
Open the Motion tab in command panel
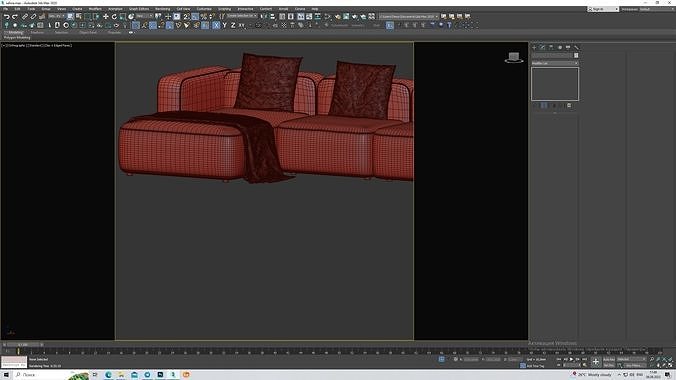560,47
